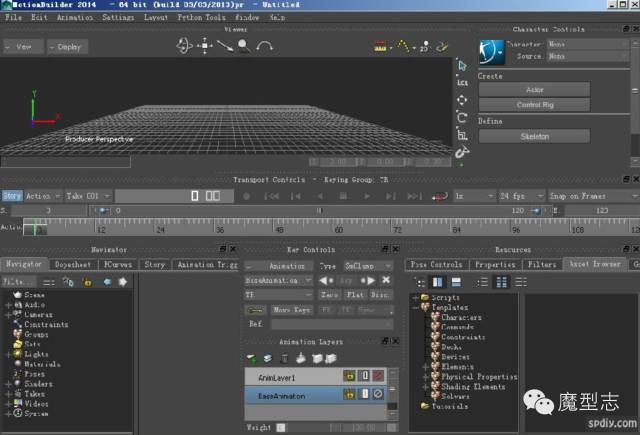Click the Zero button in Key Controls
This screenshot has height=435, width=640.
click(x=329, y=295)
